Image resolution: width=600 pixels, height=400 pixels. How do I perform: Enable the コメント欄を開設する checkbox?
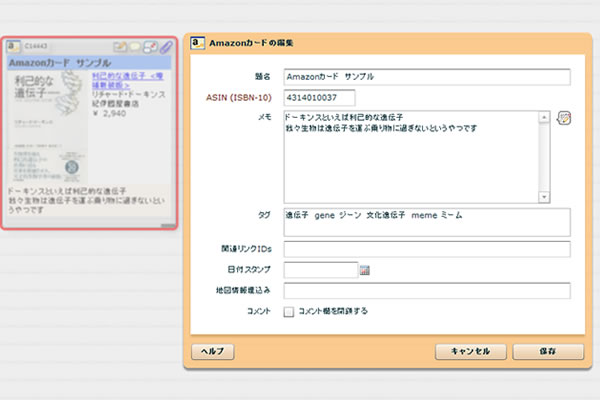[289, 311]
